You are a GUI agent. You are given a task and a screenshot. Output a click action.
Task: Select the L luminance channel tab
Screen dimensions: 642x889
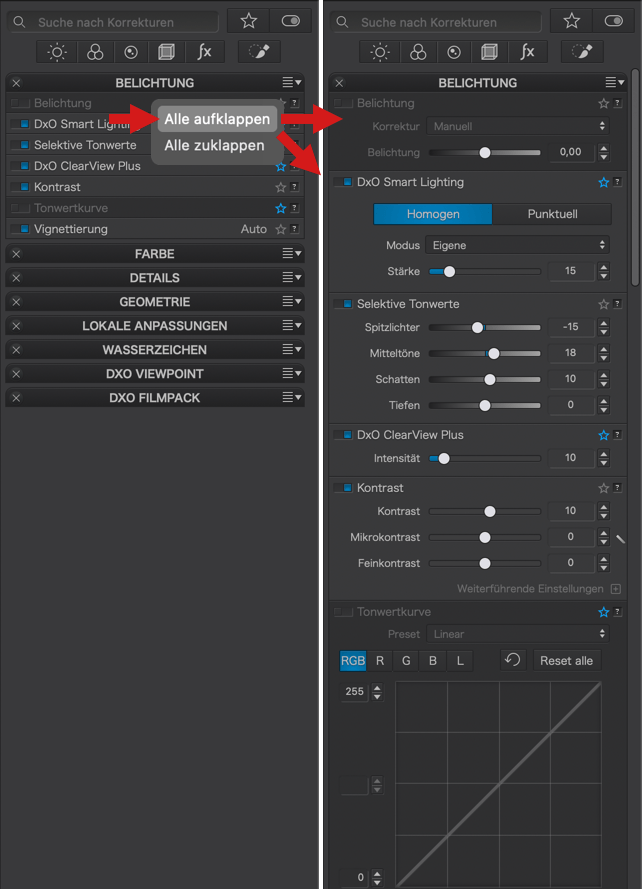[x=460, y=661]
